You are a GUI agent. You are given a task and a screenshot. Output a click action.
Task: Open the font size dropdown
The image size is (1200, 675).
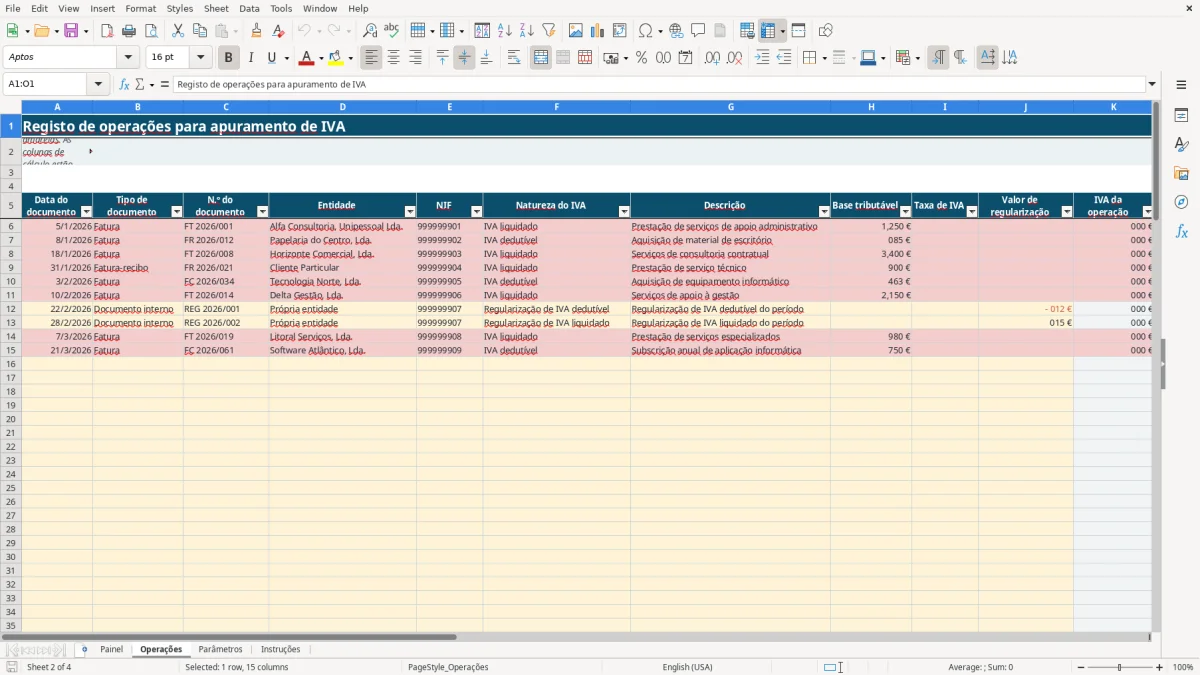(200, 58)
